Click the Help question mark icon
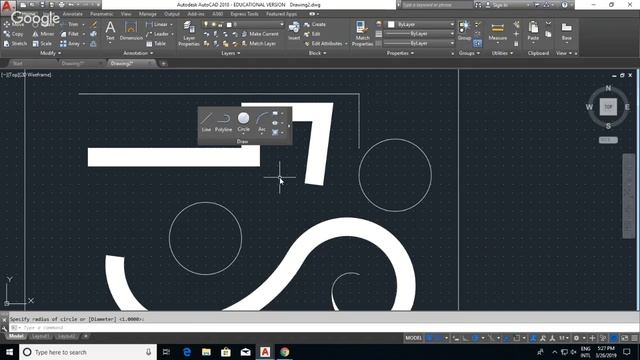 coord(564,5)
